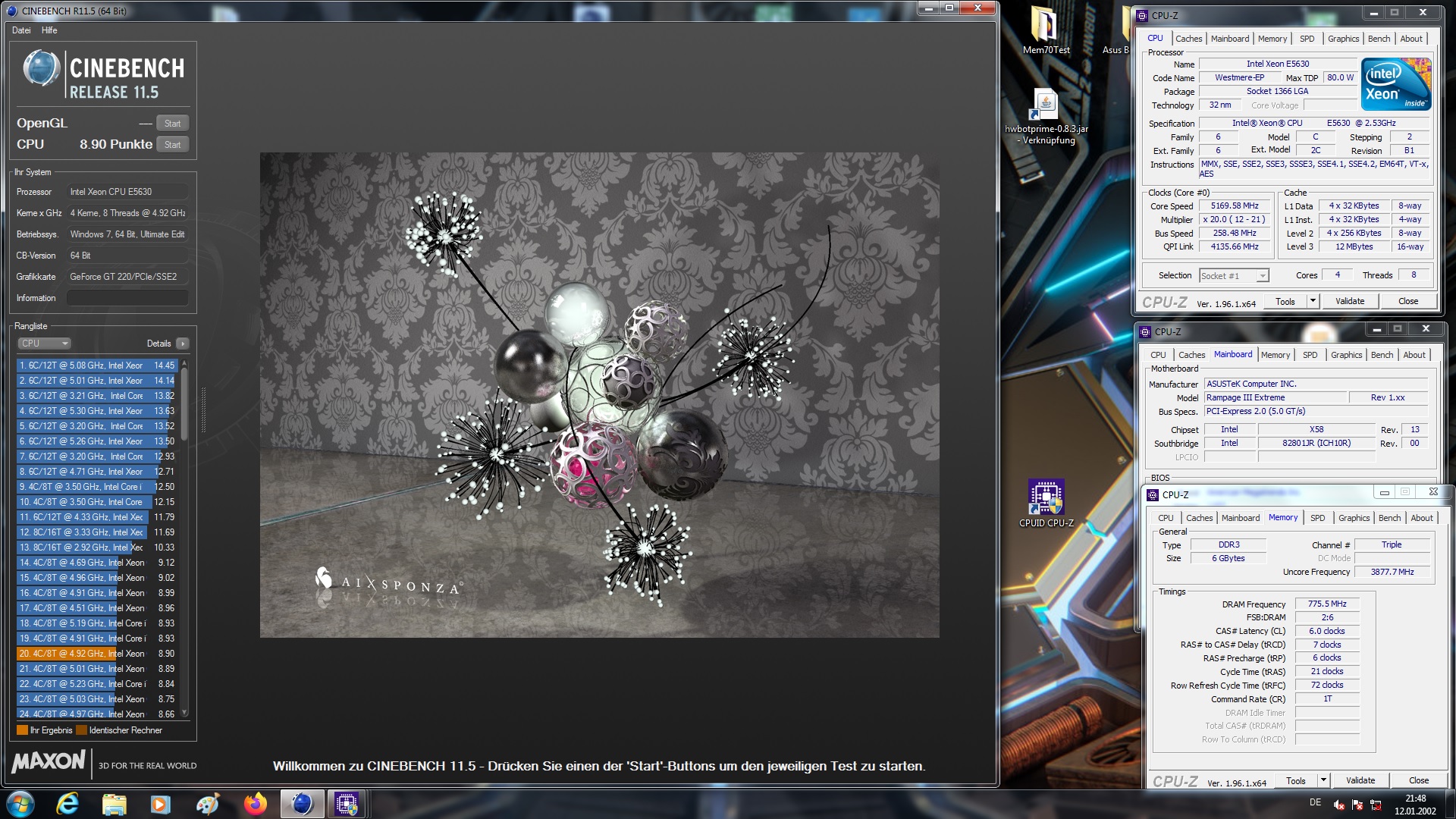Click the Rampage III Extreme model field
This screenshot has height=819, width=1456.
click(x=1275, y=397)
